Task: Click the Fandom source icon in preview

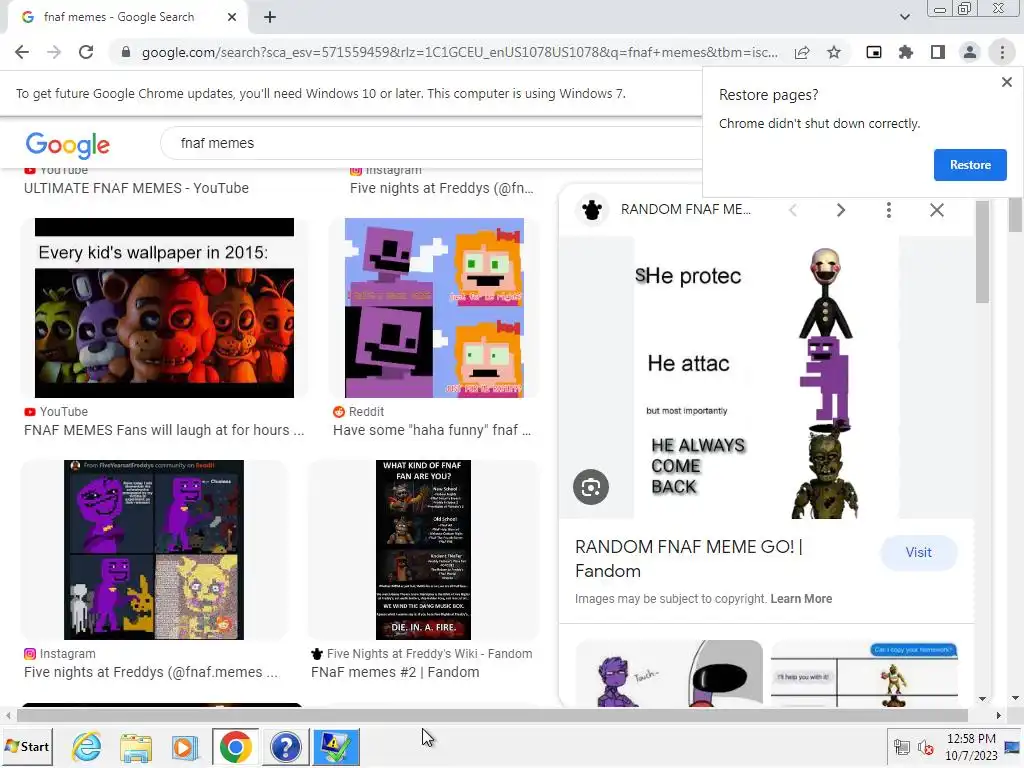Action: [592, 210]
